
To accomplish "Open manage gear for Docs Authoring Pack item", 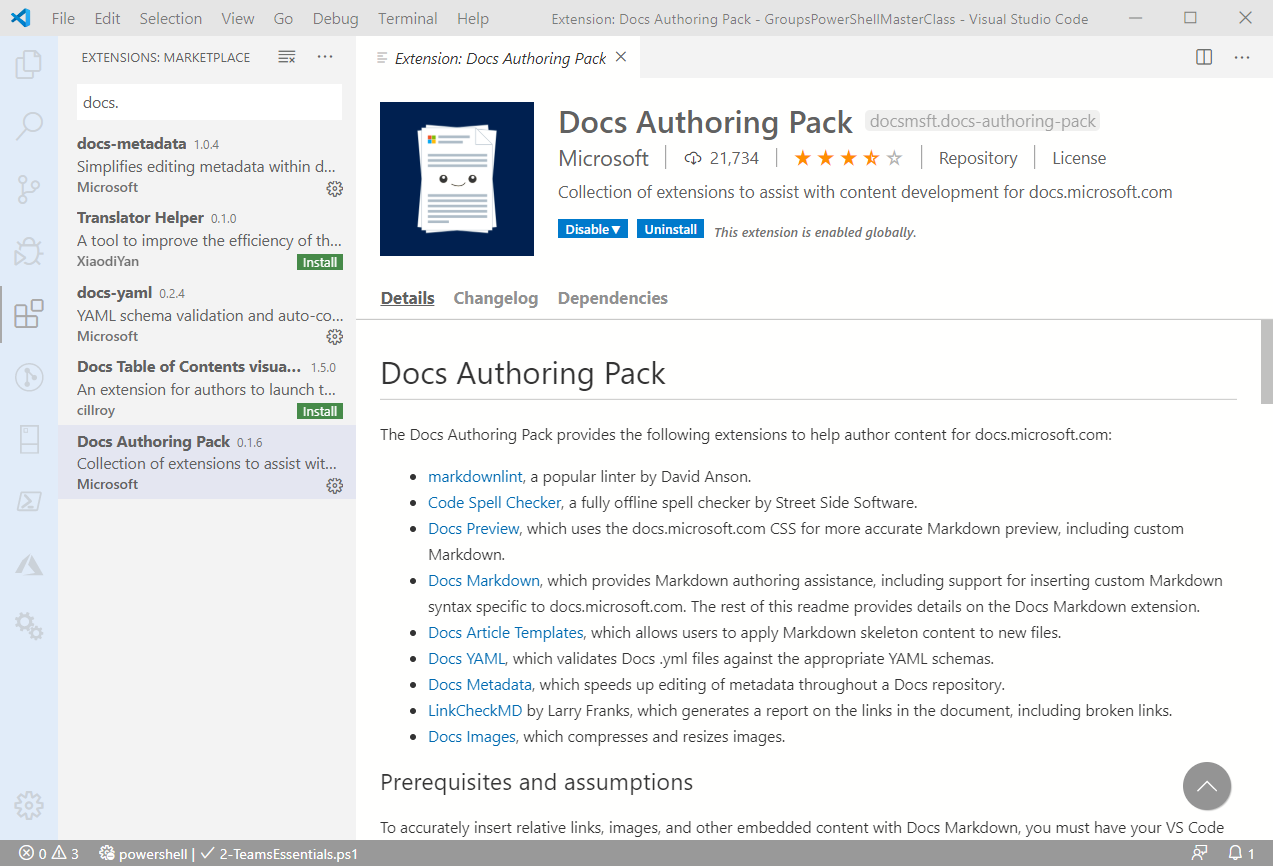I will [x=335, y=485].
